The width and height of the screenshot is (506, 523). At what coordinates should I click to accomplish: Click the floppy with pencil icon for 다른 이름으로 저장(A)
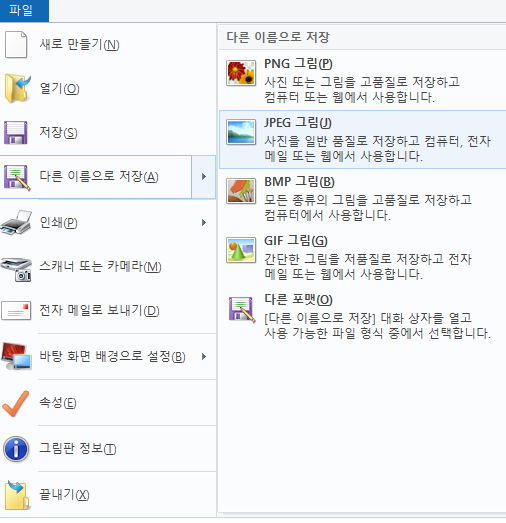click(x=17, y=177)
